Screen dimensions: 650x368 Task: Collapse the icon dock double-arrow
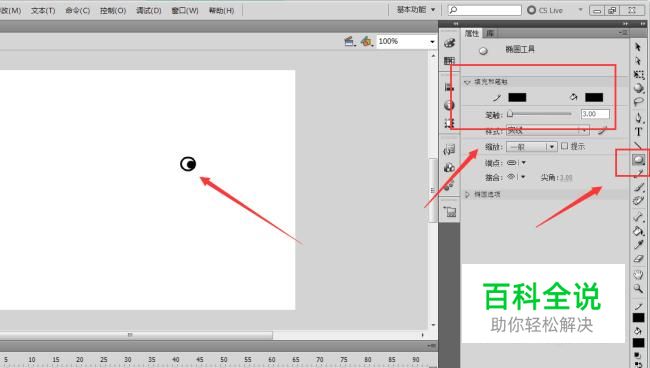pos(456,24)
